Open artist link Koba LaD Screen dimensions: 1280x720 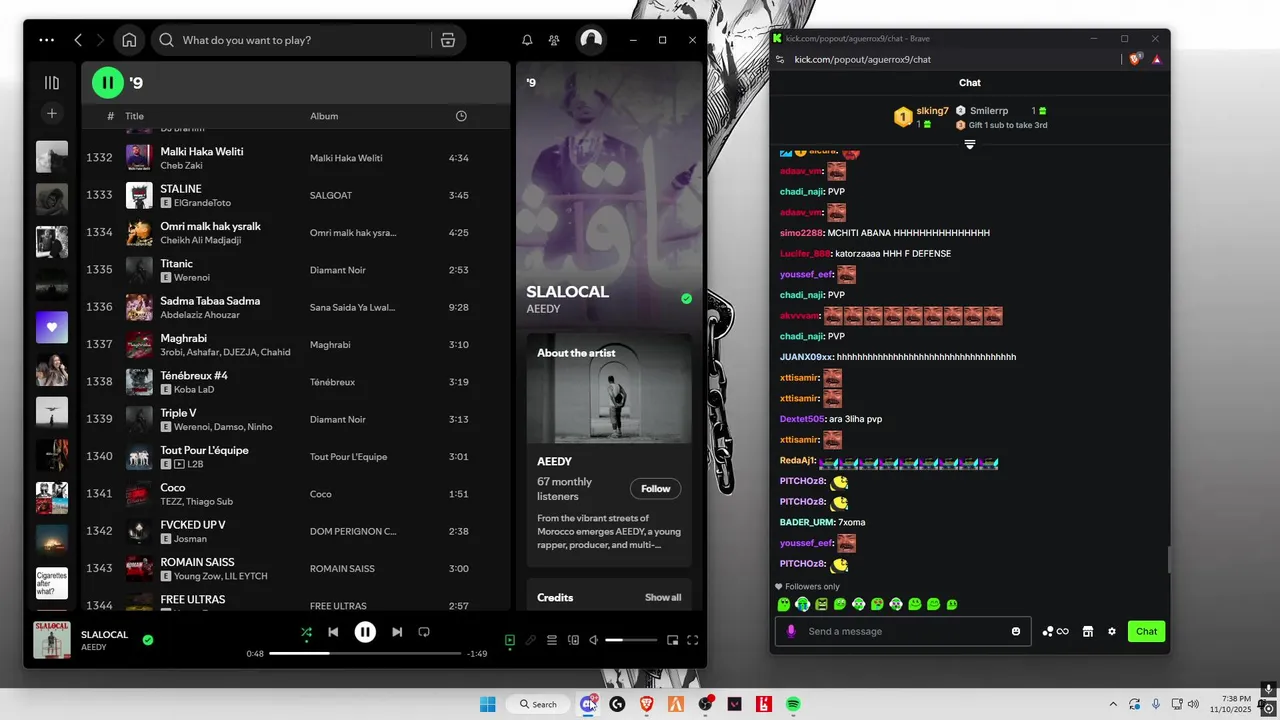(x=194, y=390)
